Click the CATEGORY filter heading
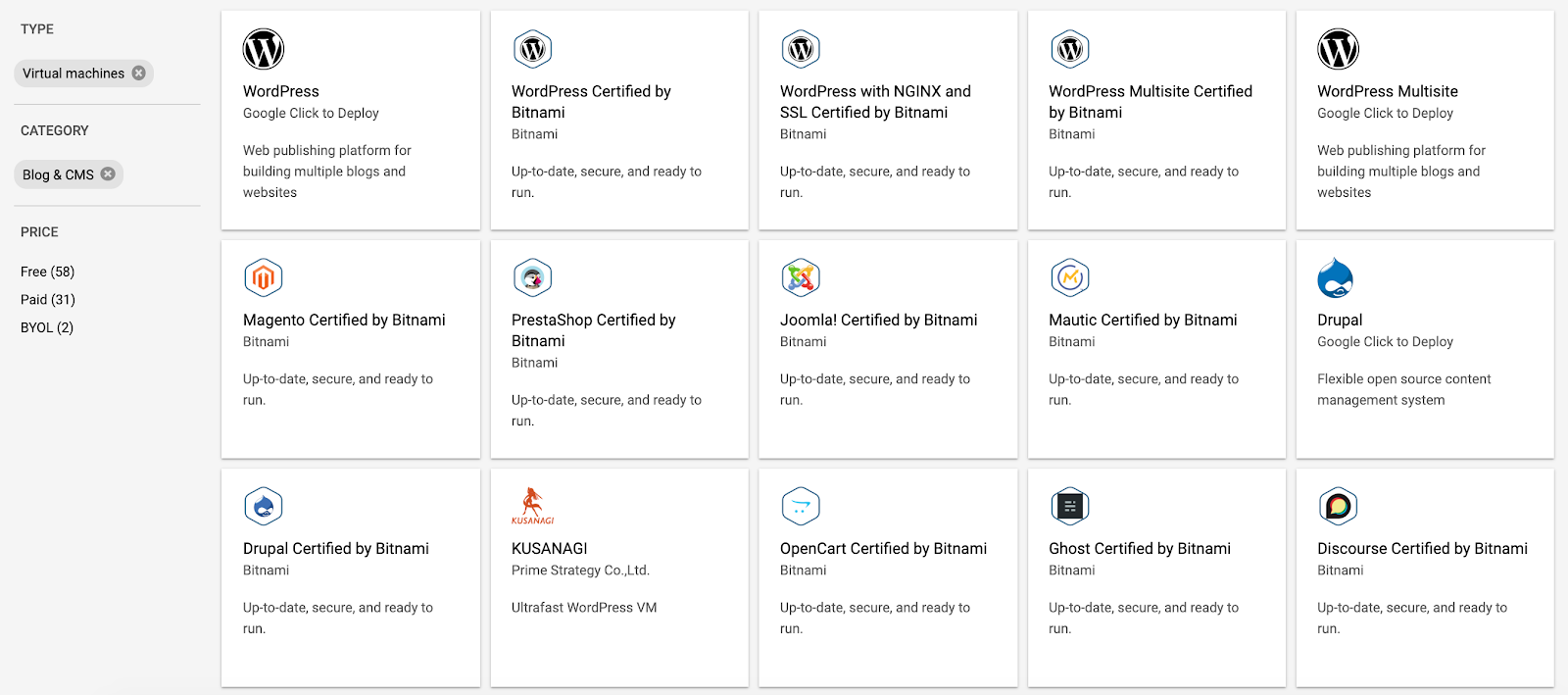1568x695 pixels. click(55, 130)
